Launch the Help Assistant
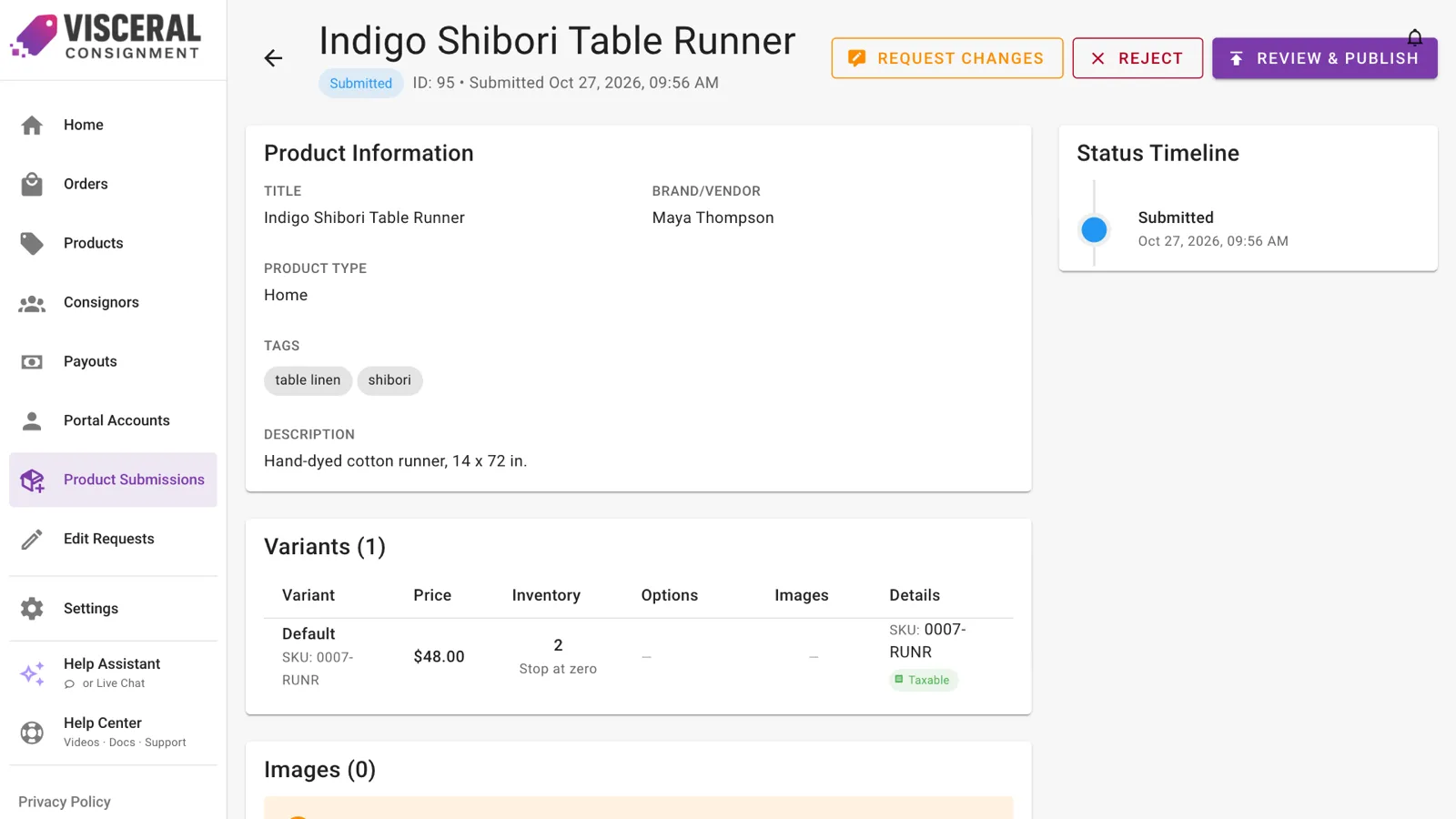 [x=113, y=672]
